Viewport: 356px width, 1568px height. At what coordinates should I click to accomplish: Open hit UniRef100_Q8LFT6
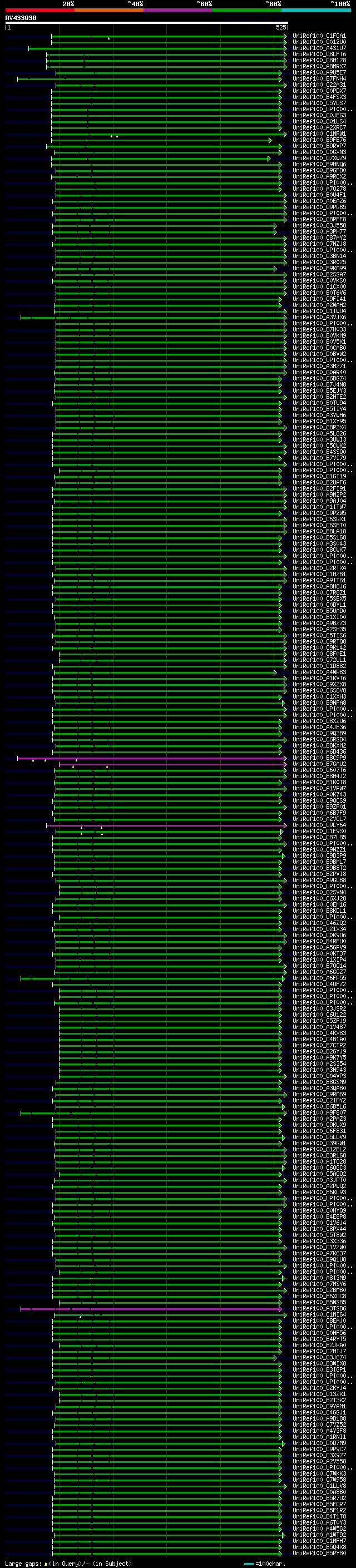319,54
